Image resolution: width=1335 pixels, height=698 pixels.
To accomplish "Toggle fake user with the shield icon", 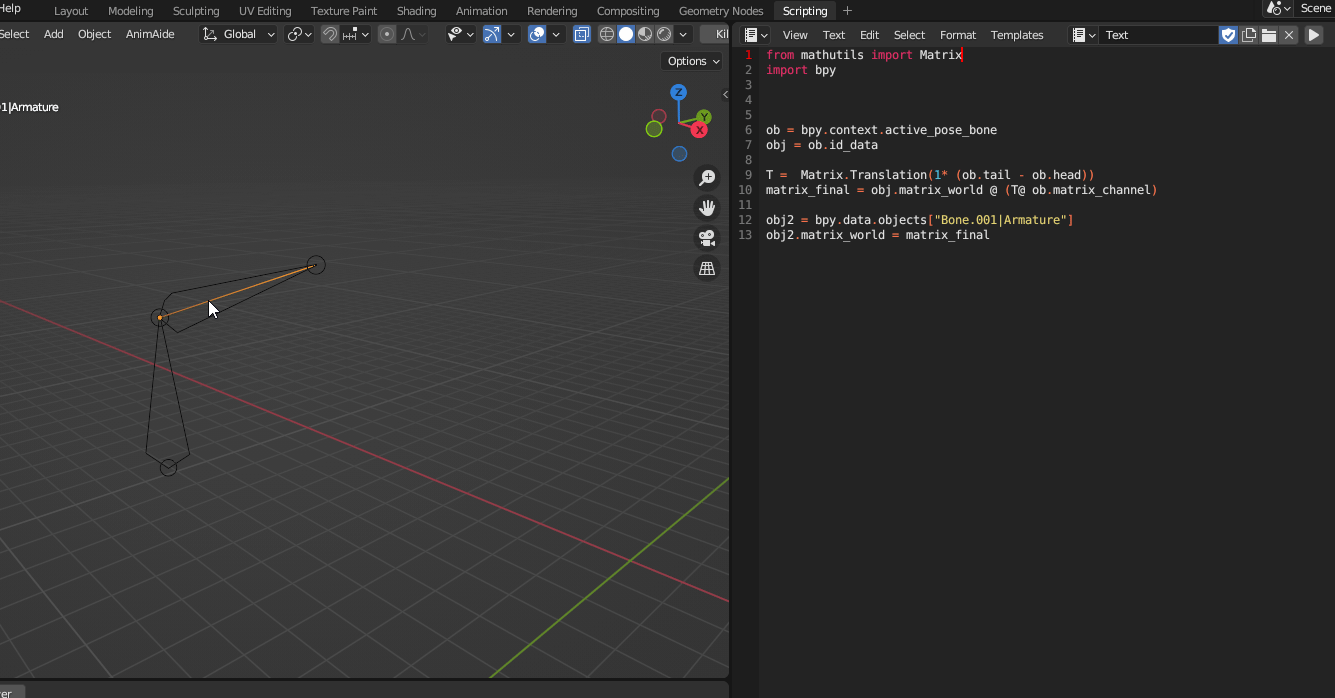I will (1228, 34).
